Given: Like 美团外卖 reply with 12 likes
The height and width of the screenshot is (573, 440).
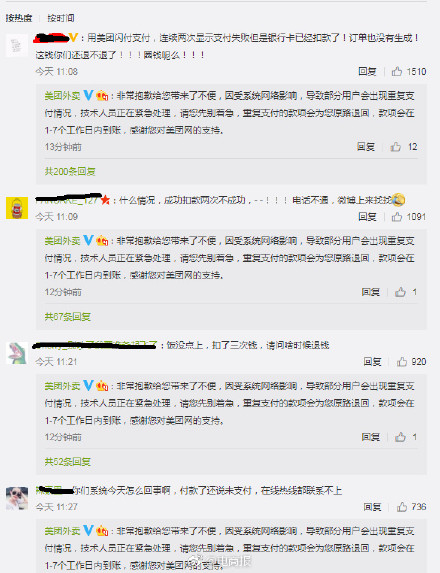Looking at the screenshot, I should coord(395,147).
